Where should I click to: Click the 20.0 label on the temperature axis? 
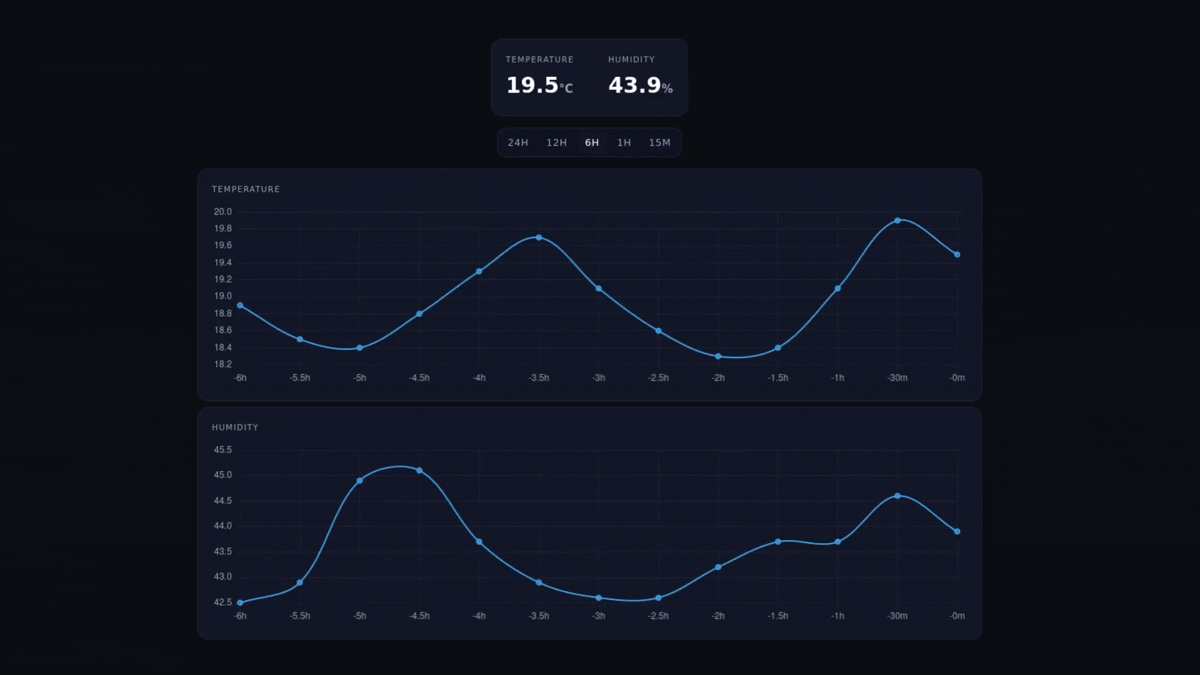click(222, 212)
